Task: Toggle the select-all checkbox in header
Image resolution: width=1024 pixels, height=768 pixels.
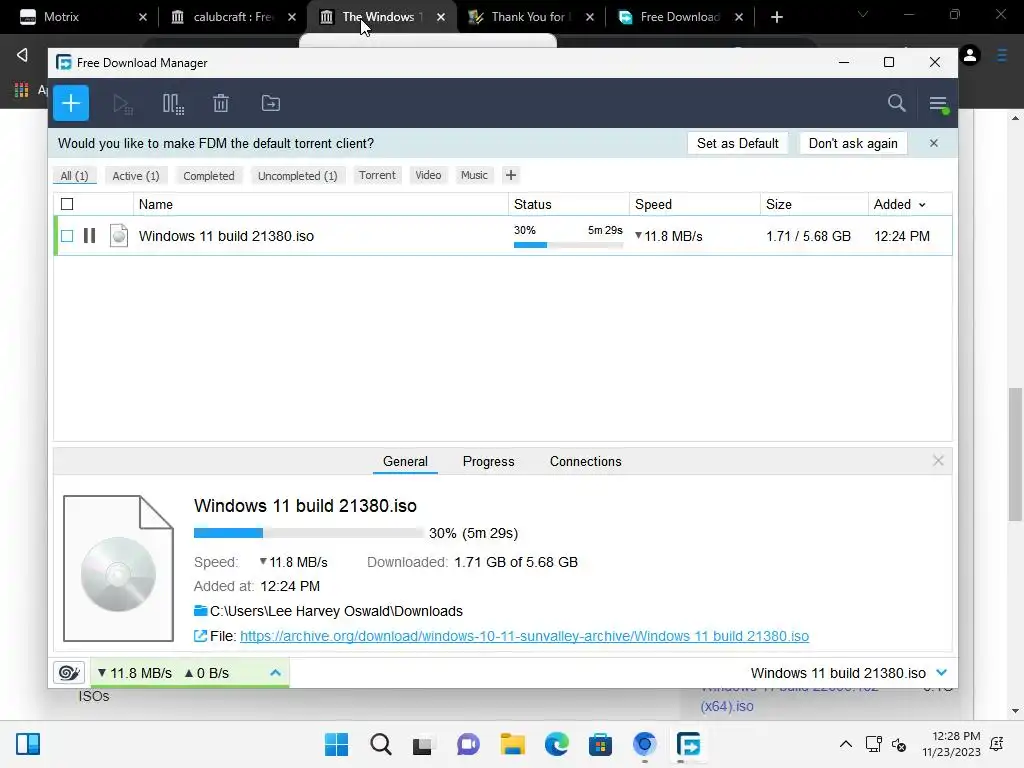Action: [x=67, y=204]
